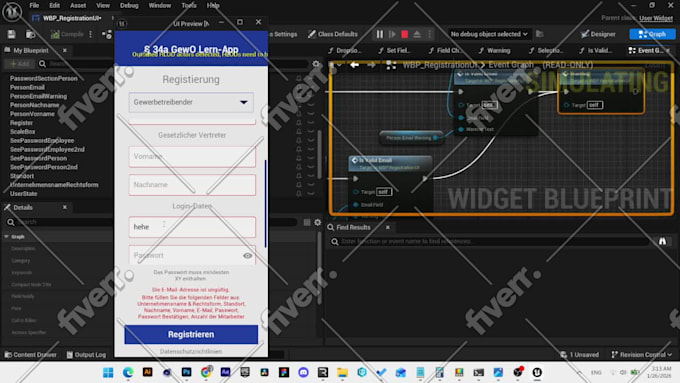The image size is (680, 383).
Task: Close the Find Results tab
Action: 388,227
